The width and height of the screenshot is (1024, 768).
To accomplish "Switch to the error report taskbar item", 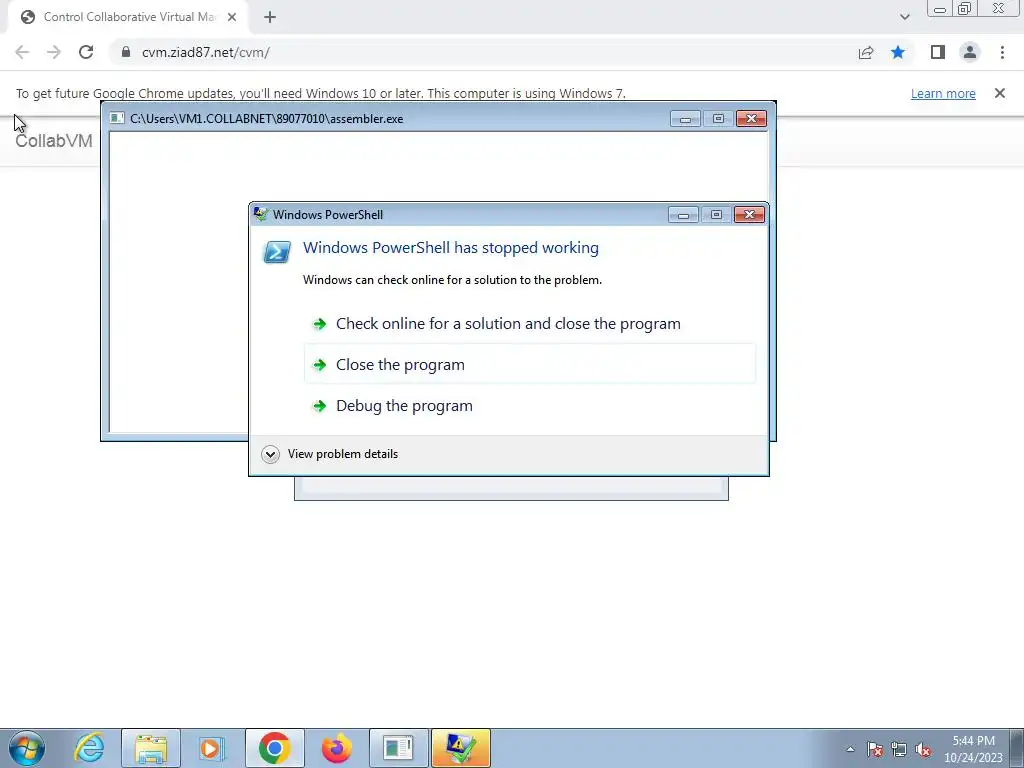I will pyautogui.click(x=460, y=748).
